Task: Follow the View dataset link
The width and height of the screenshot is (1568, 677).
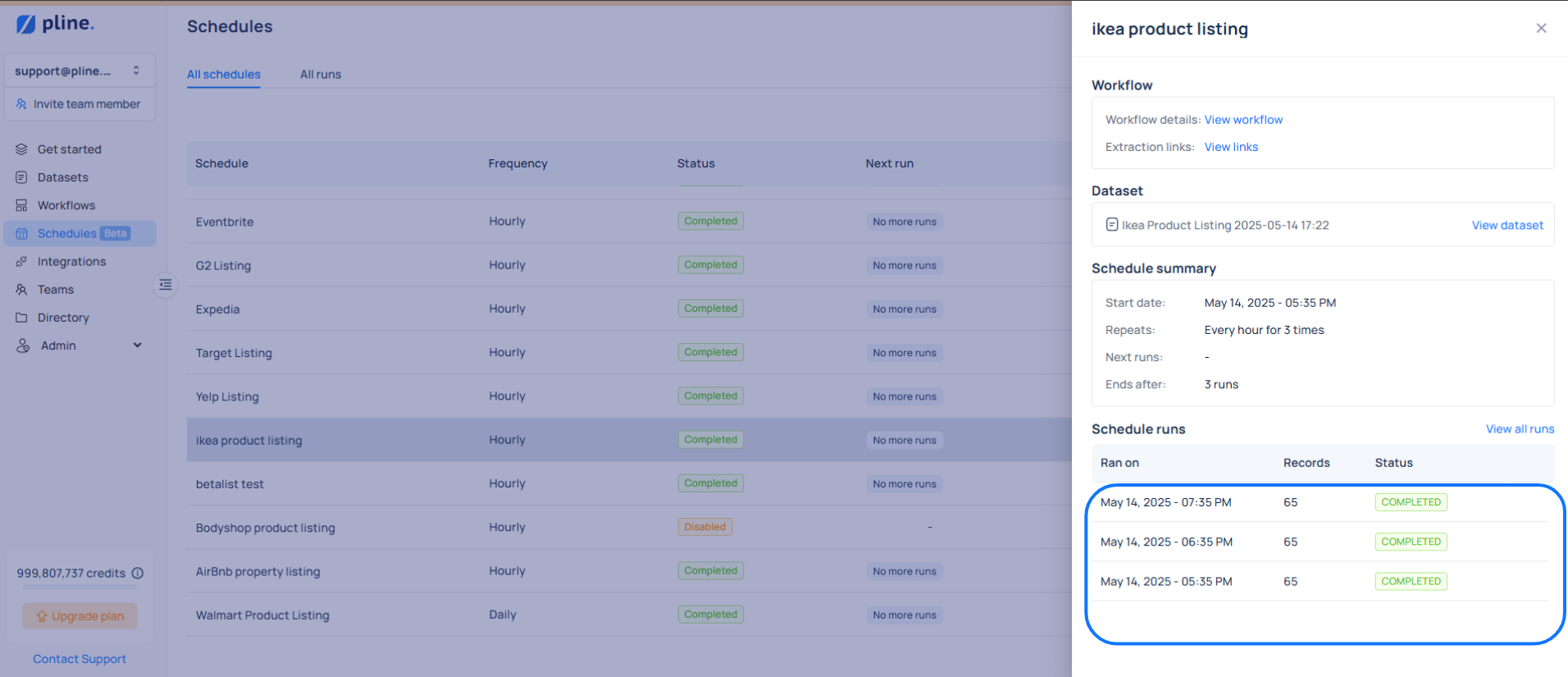Action: click(x=1506, y=226)
